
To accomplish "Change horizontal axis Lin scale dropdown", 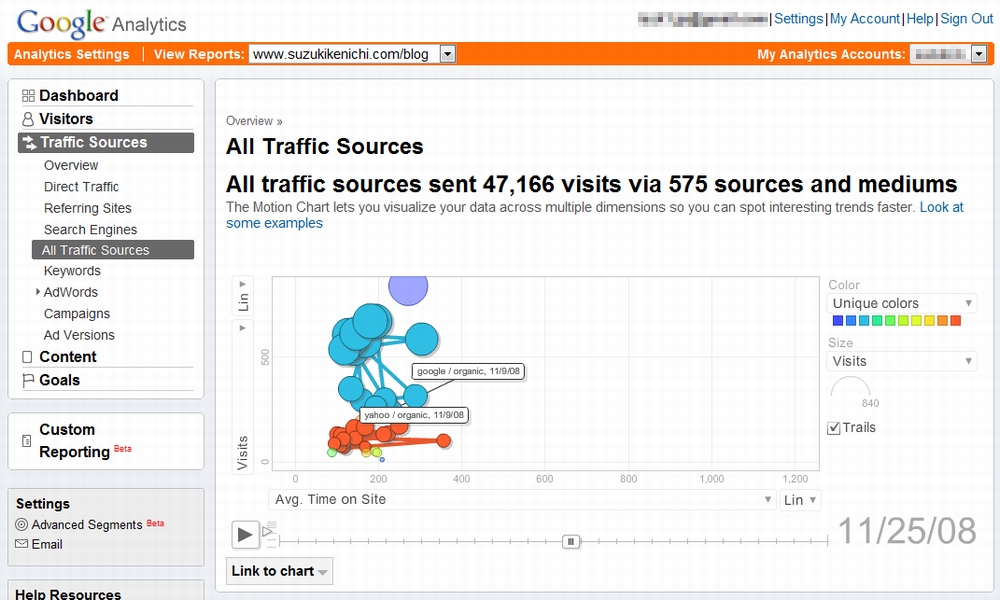I will (800, 500).
